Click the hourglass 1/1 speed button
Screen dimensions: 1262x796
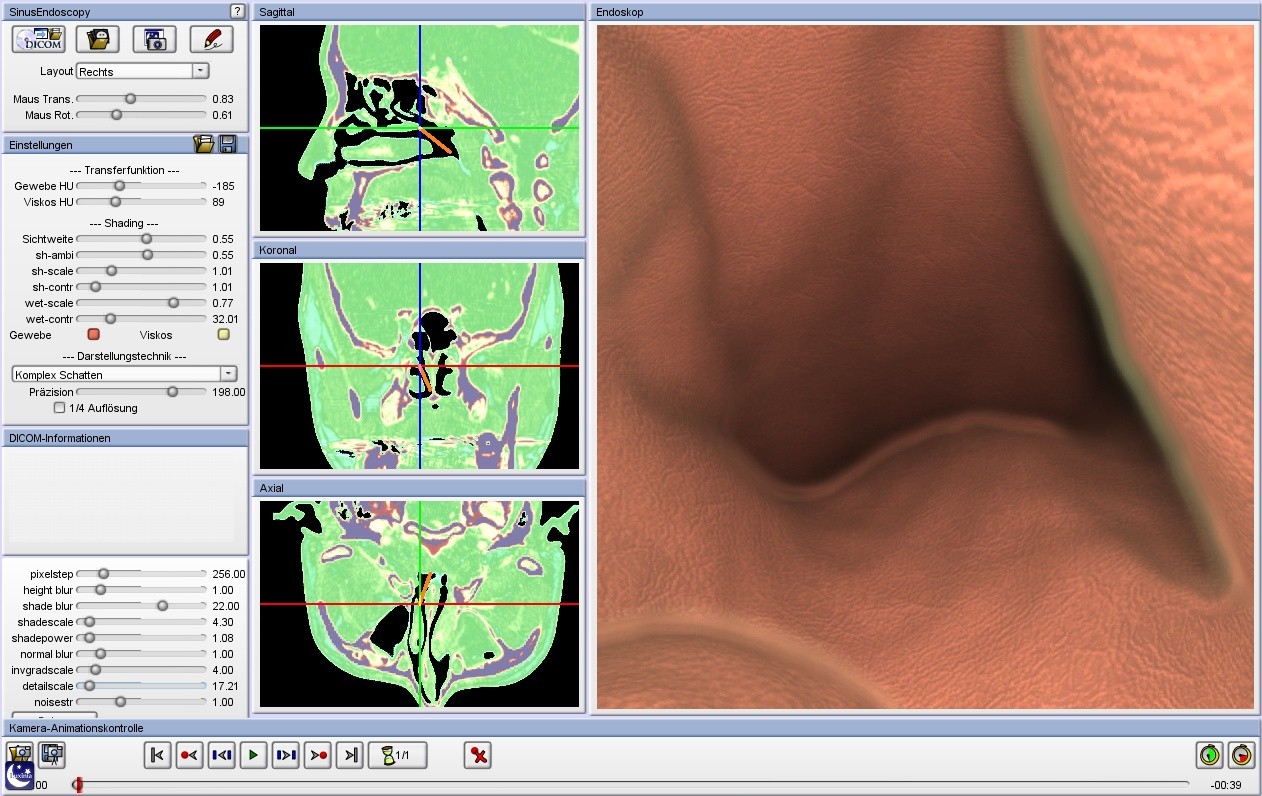pos(398,755)
